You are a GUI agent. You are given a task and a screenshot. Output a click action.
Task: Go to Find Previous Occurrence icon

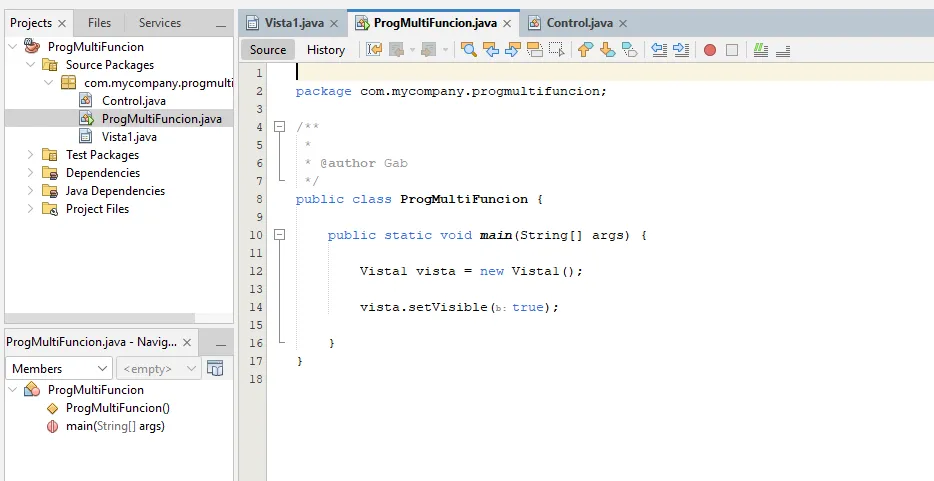491,50
